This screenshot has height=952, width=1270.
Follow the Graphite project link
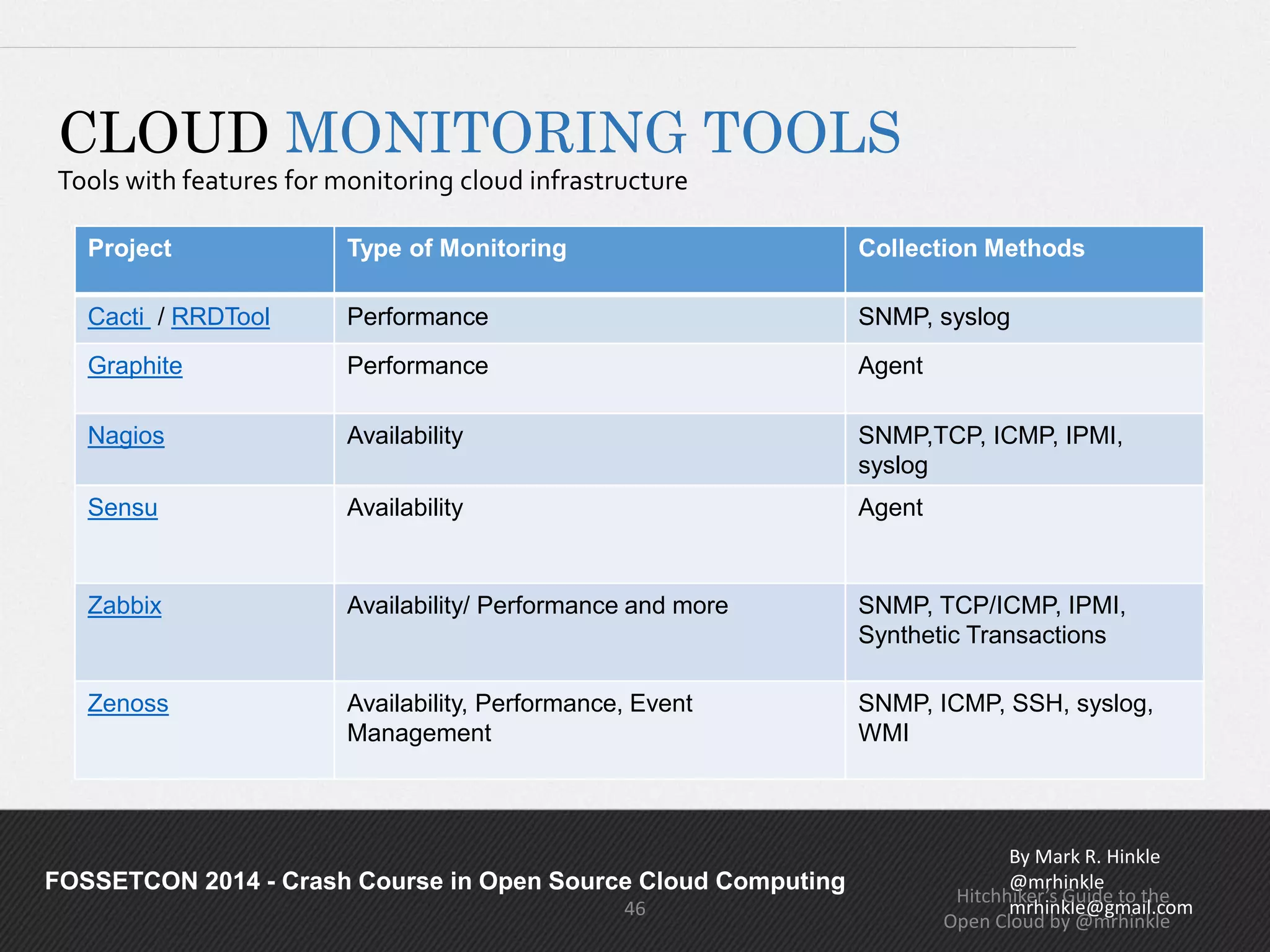click(x=135, y=366)
